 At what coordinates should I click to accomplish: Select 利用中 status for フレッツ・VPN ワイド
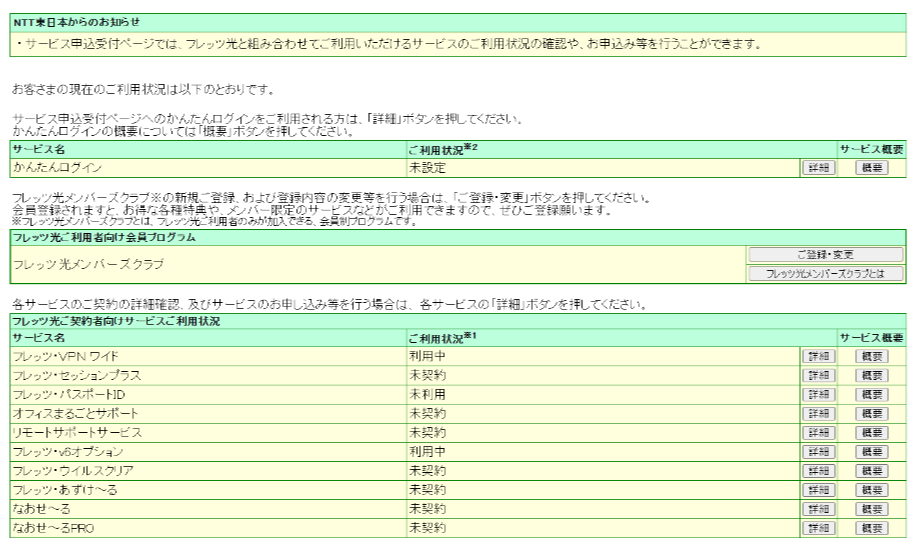(428, 357)
